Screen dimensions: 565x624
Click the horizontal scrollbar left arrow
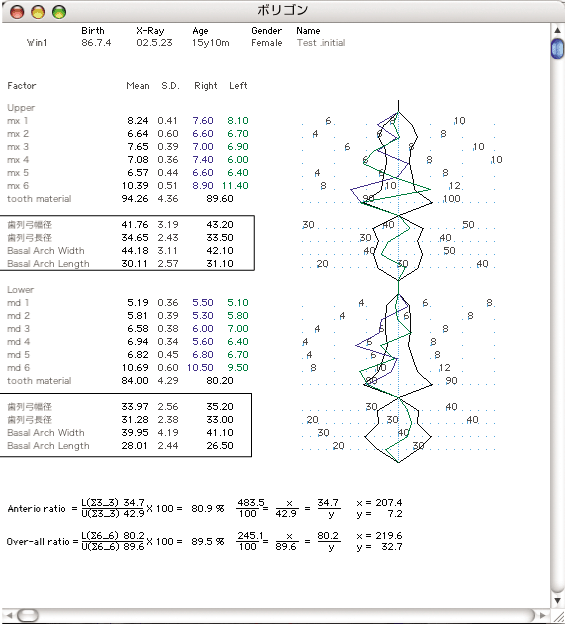pos(10,615)
